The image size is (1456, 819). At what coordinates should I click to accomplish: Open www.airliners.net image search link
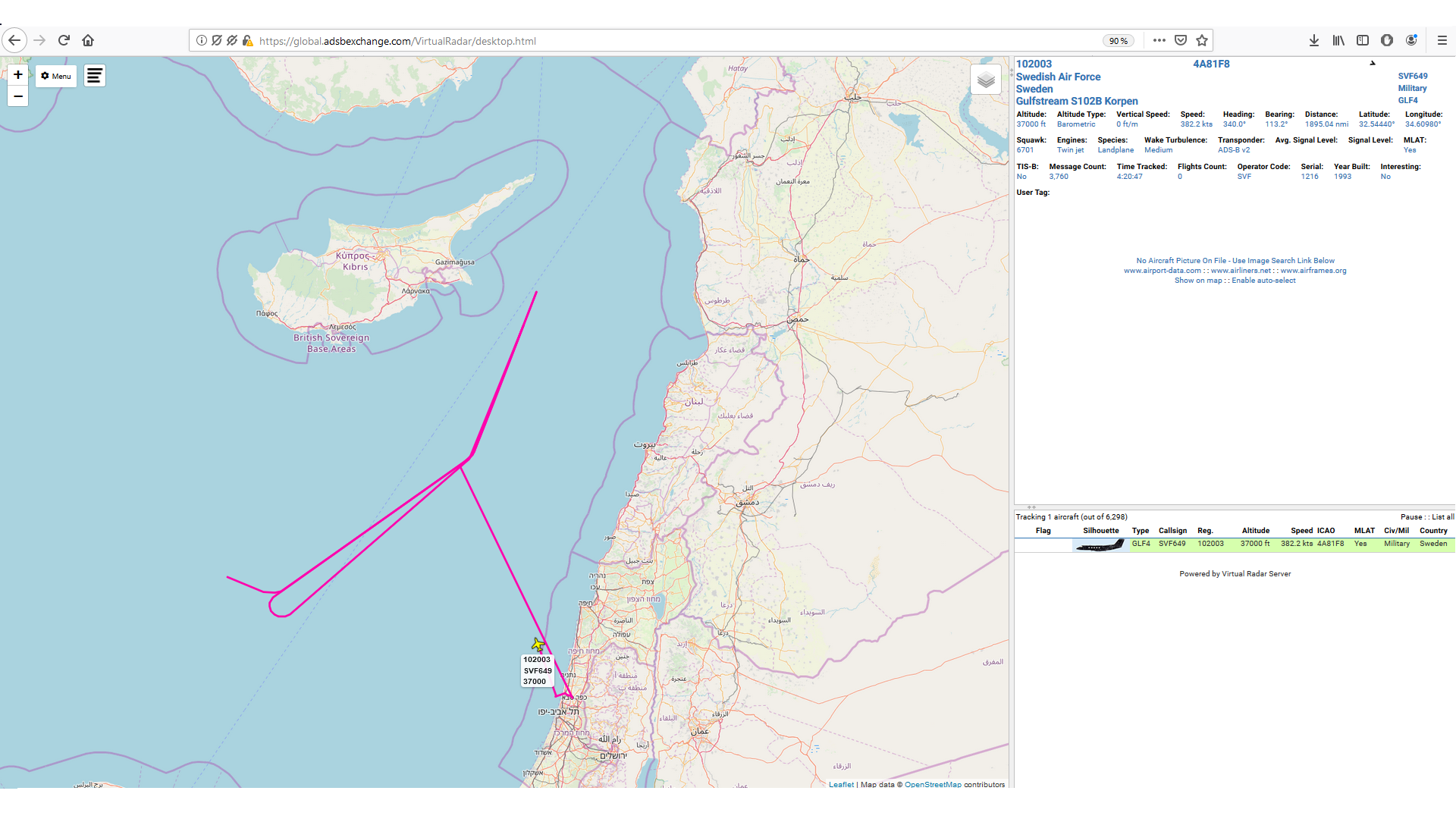[1241, 271]
